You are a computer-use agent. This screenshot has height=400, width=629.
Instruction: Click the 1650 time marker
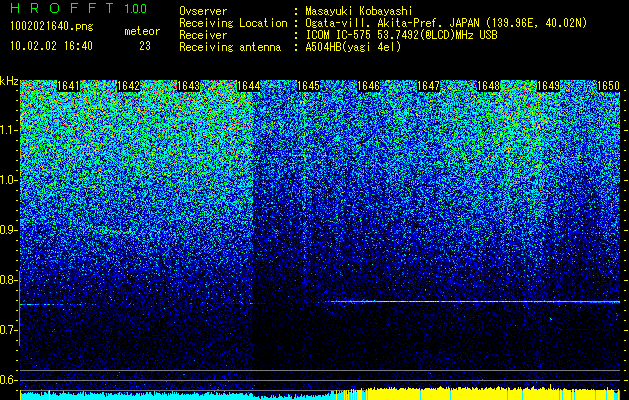tap(609, 86)
